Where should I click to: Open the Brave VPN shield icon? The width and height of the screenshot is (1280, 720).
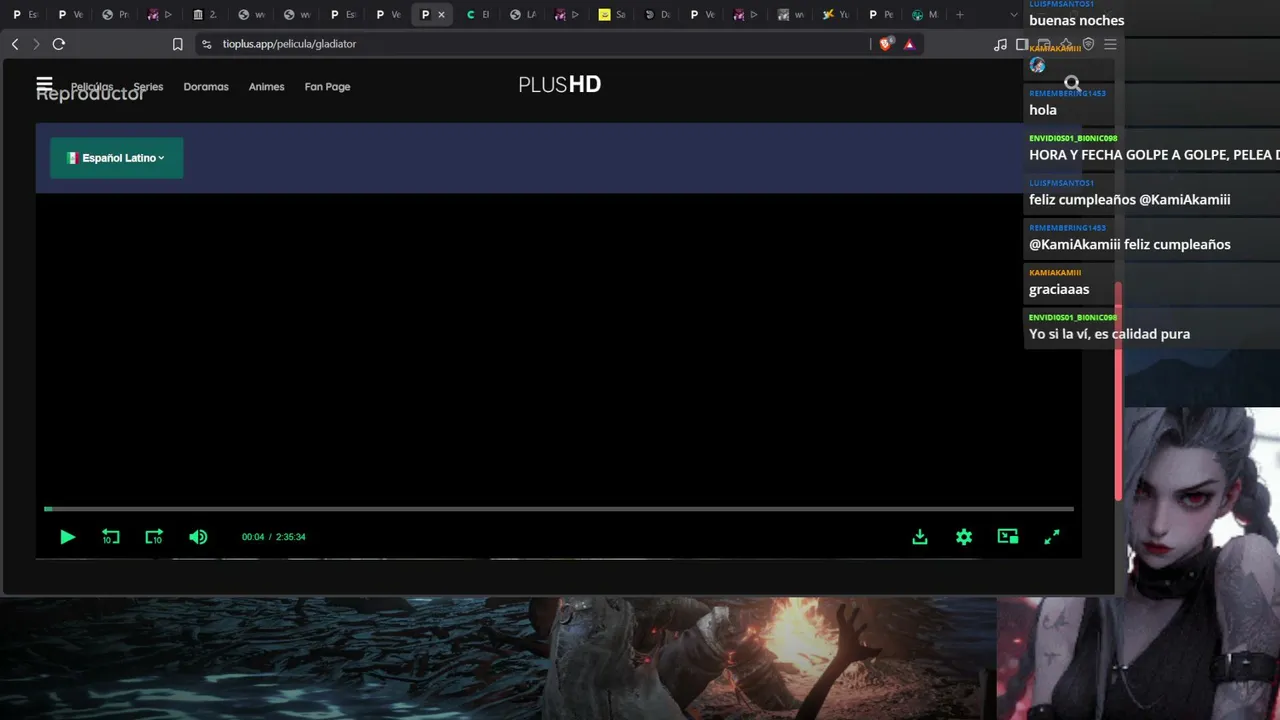click(x=1088, y=44)
